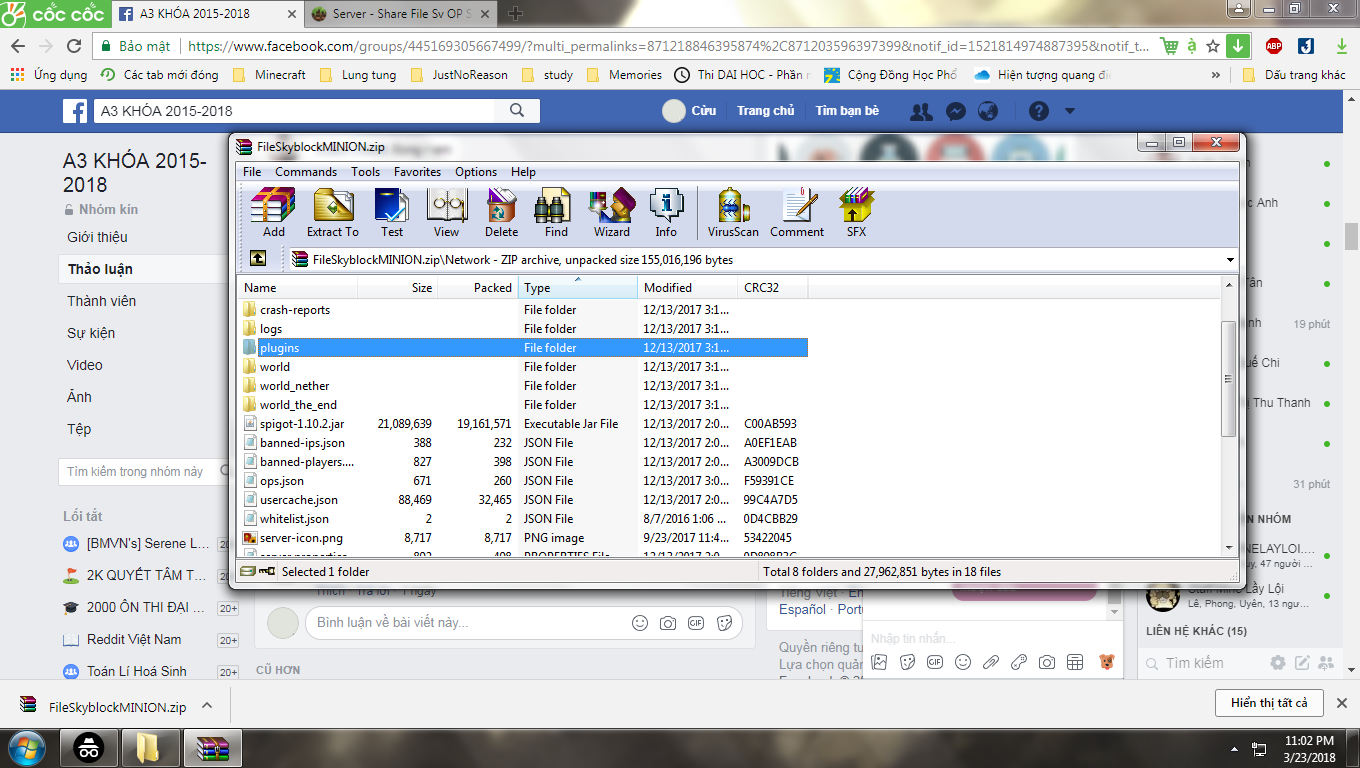This screenshot has height=768, width=1360.
Task: Open the Facebook Messenger icon in header
Action: click(x=956, y=111)
